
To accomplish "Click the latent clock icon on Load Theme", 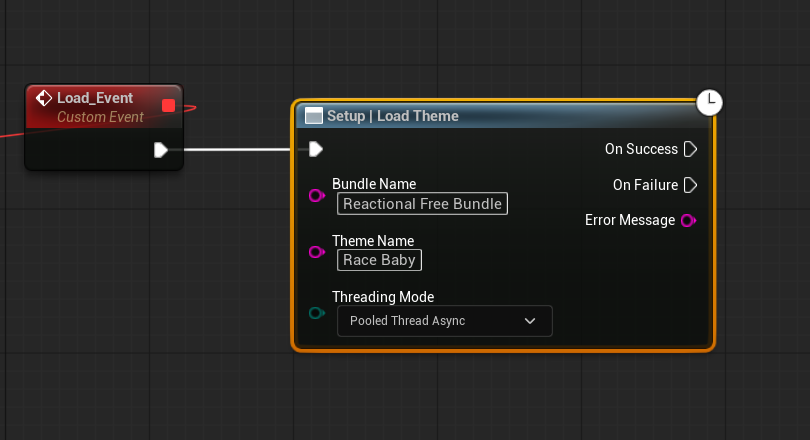I will pyautogui.click(x=709, y=101).
